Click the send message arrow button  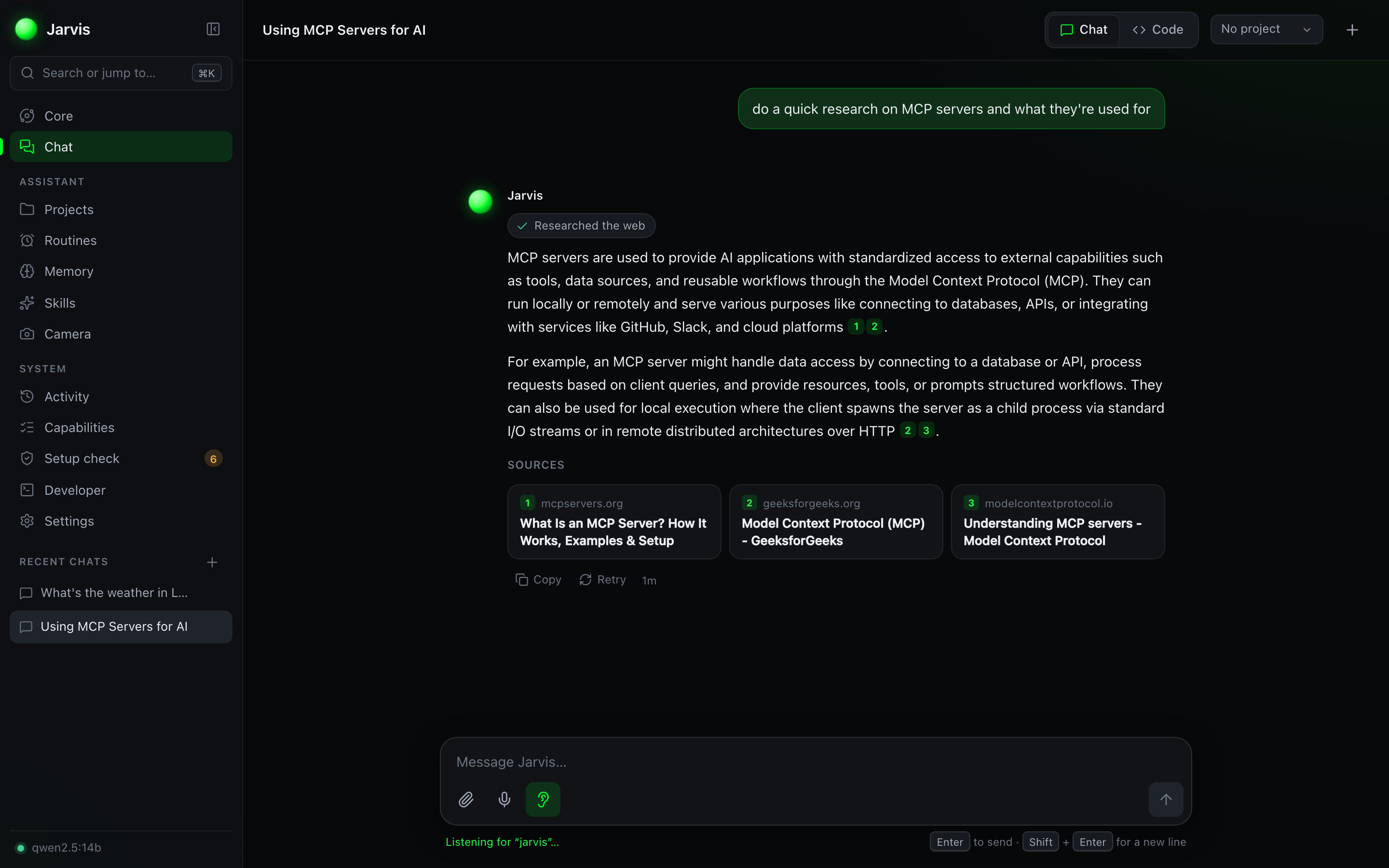pyautogui.click(x=1165, y=799)
